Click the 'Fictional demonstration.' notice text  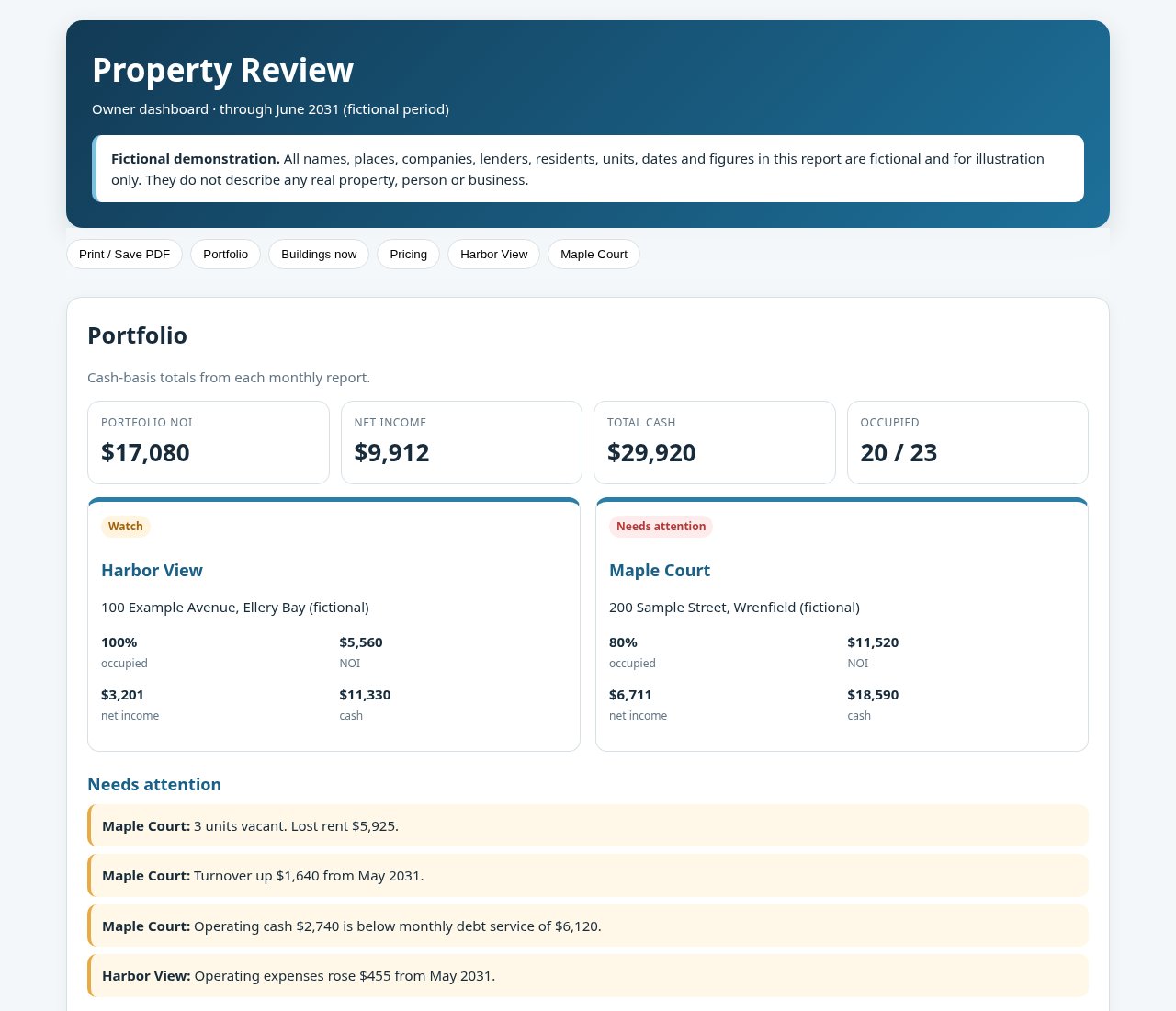click(196, 159)
